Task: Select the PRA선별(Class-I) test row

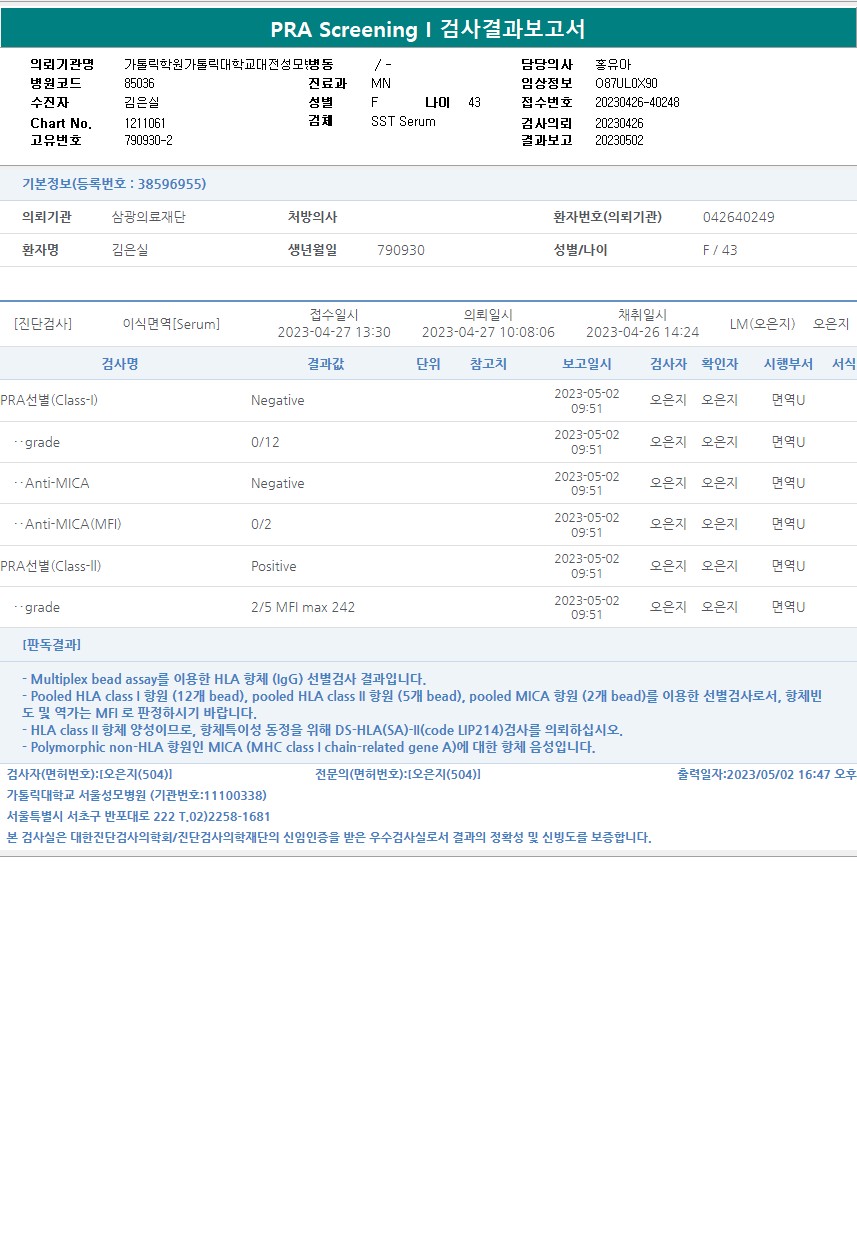Action: pyautogui.click(x=428, y=400)
